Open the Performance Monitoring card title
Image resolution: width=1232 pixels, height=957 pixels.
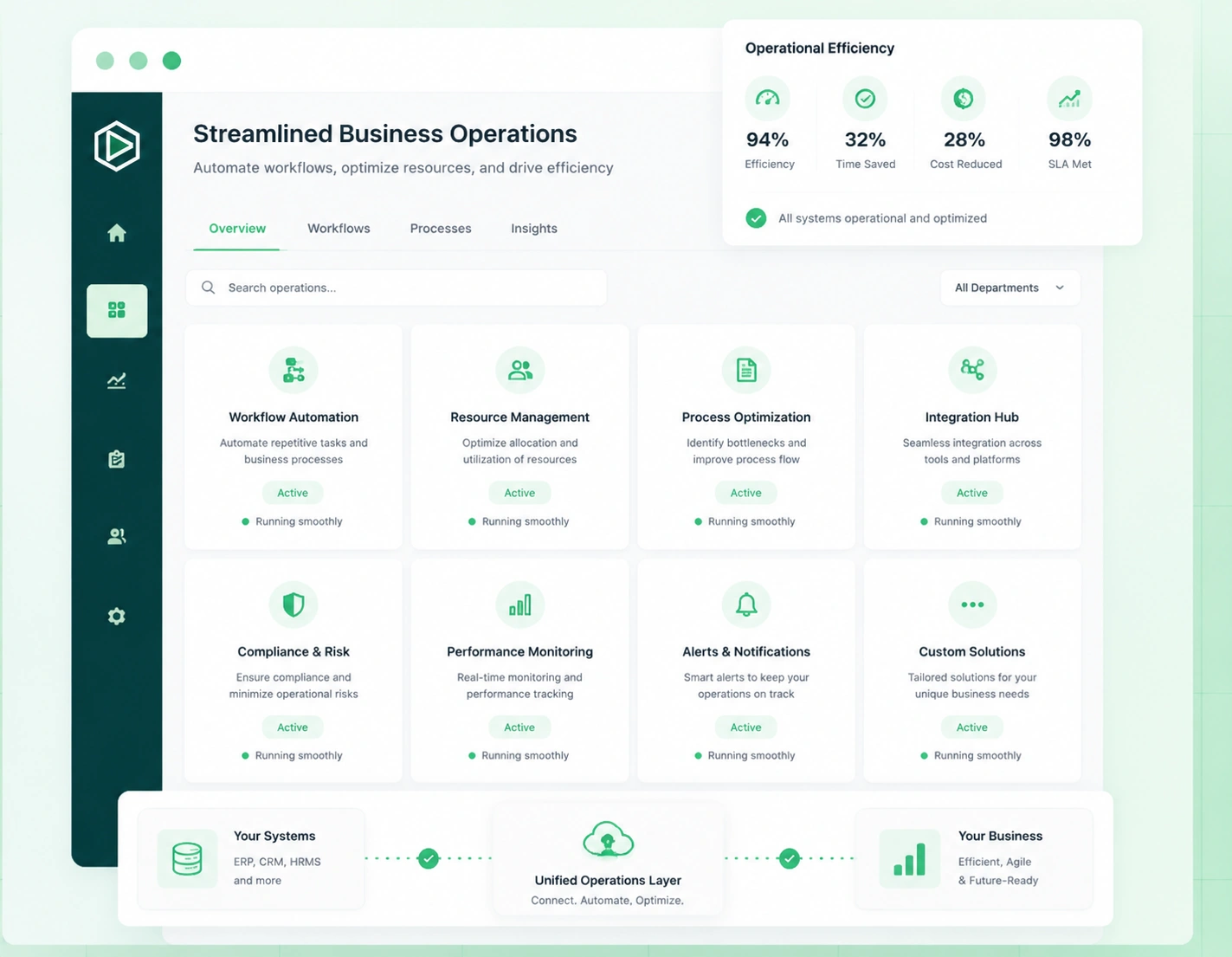coord(519,652)
